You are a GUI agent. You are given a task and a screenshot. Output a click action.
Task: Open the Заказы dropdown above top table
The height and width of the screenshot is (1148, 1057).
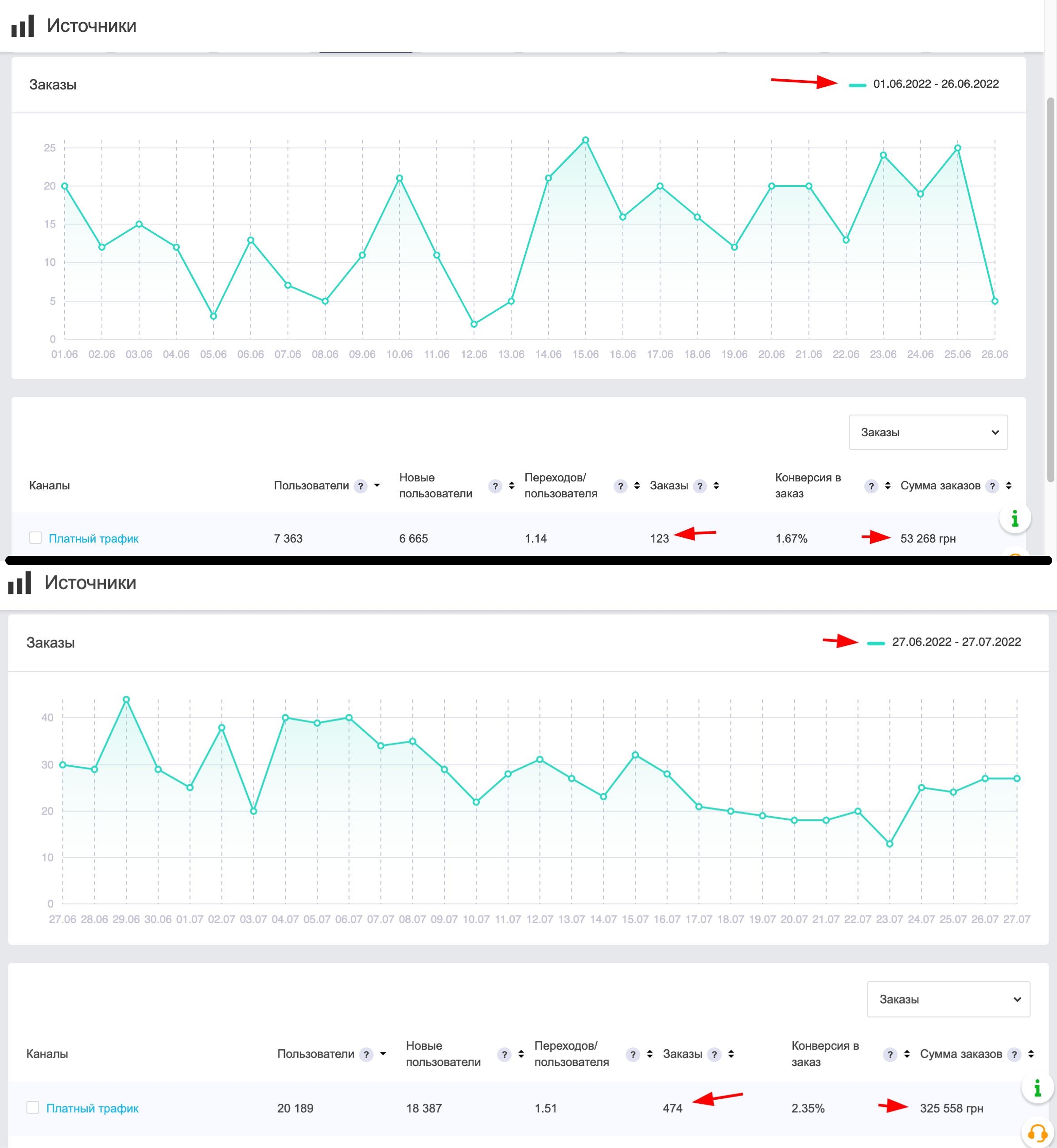pos(928,432)
